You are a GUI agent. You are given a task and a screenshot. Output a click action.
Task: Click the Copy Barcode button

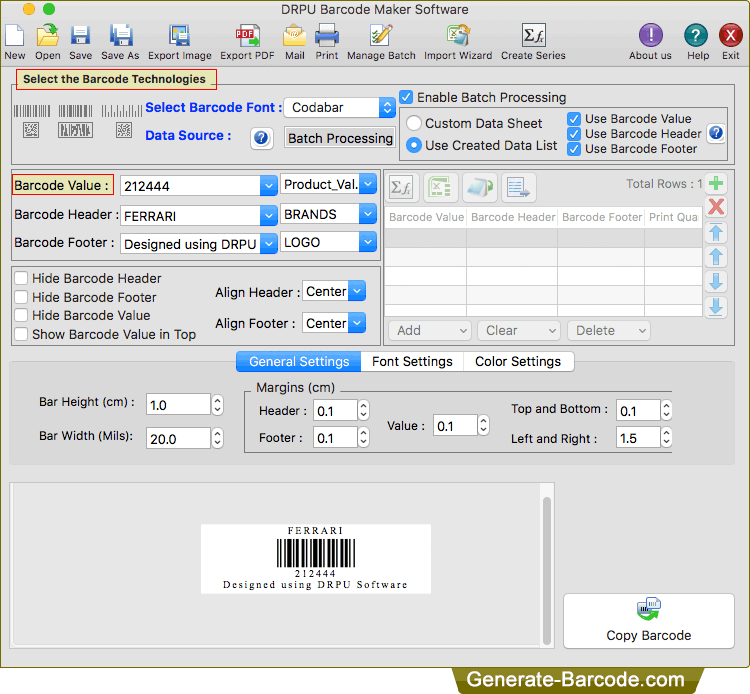649,621
